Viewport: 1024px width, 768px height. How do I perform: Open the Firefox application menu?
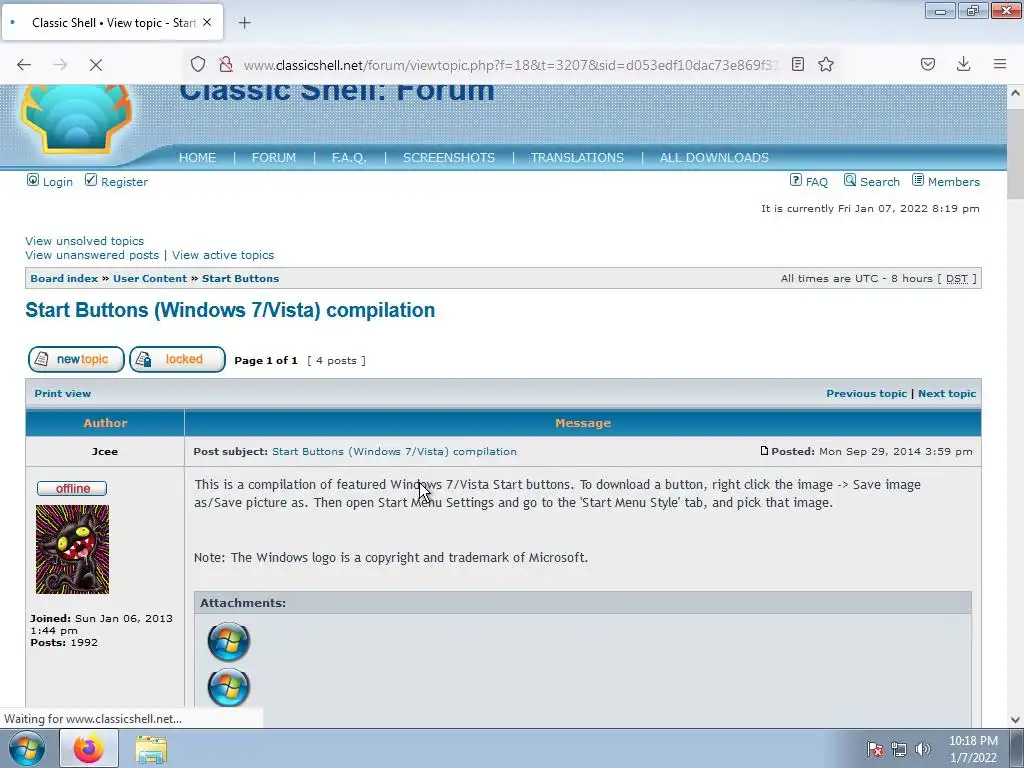pos(1000,64)
